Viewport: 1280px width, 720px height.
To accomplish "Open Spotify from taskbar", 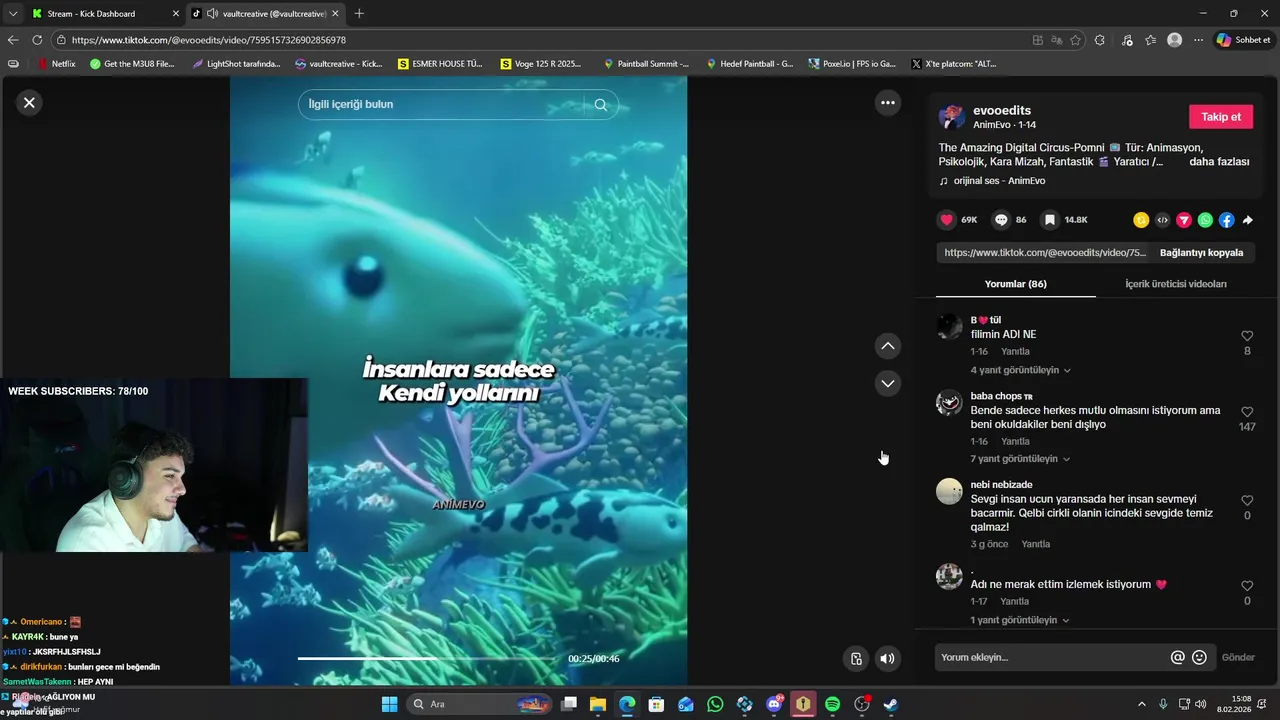I will (832, 704).
